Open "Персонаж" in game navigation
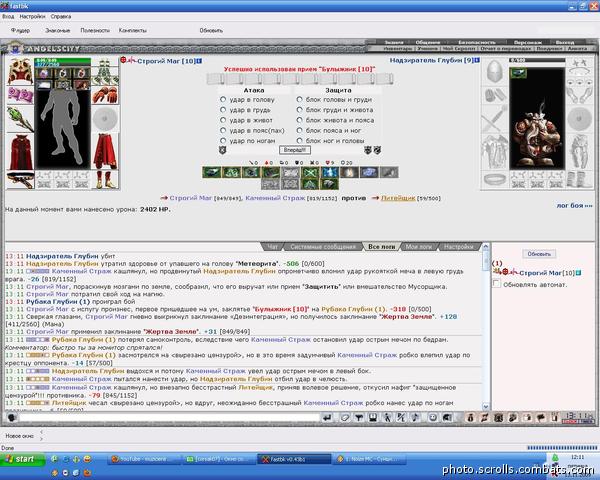This screenshot has height=480, width=600. [x=528, y=42]
